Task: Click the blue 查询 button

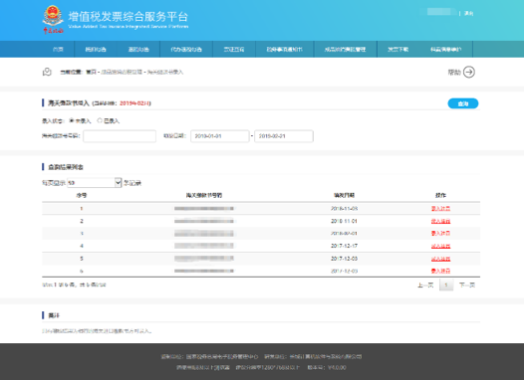Action: [463, 104]
